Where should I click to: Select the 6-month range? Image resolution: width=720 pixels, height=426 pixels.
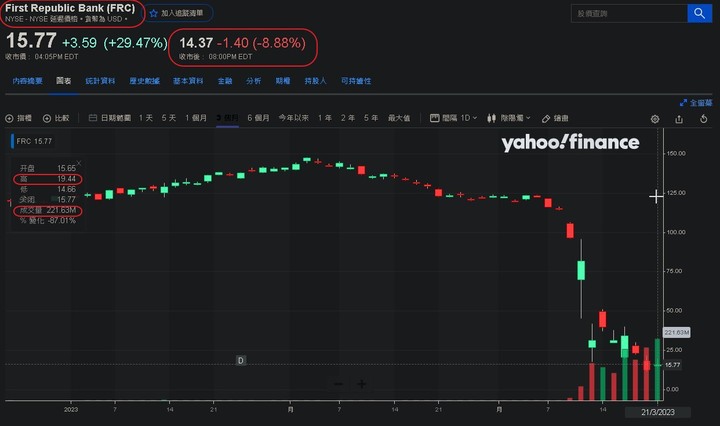(x=258, y=118)
